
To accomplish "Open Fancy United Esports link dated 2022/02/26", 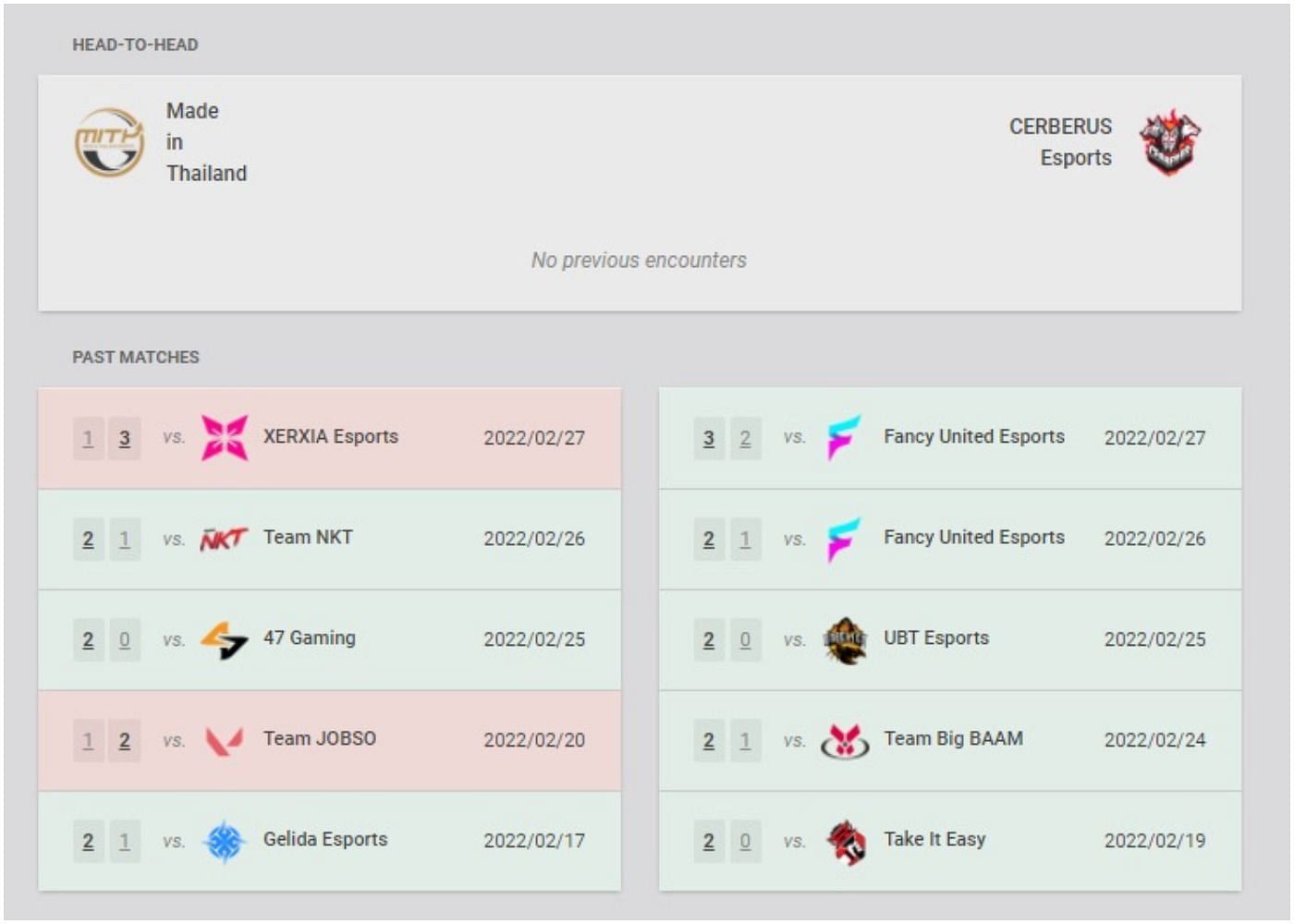I will 974,537.
